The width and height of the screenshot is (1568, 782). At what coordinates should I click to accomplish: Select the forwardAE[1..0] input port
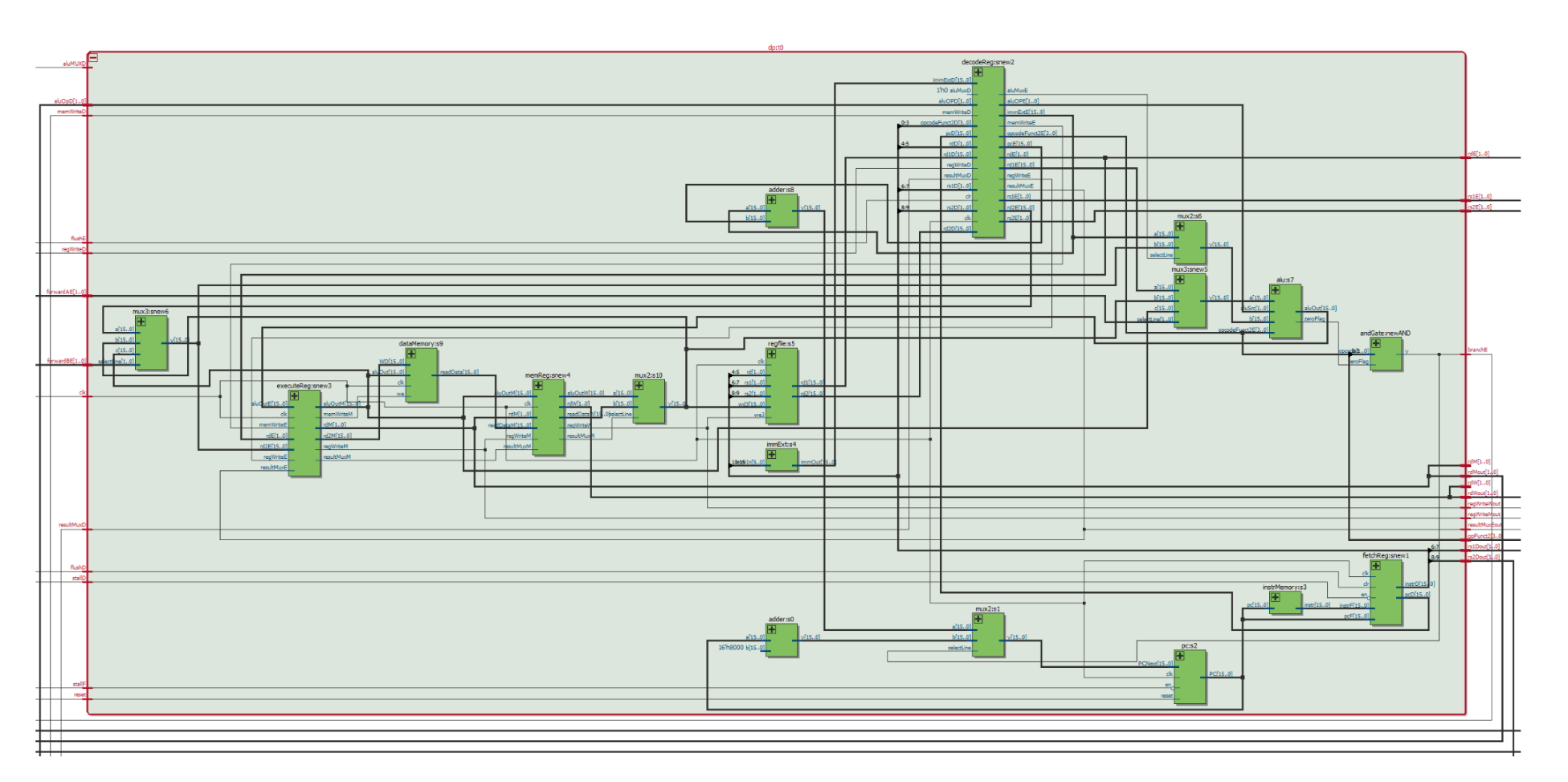tap(67, 292)
